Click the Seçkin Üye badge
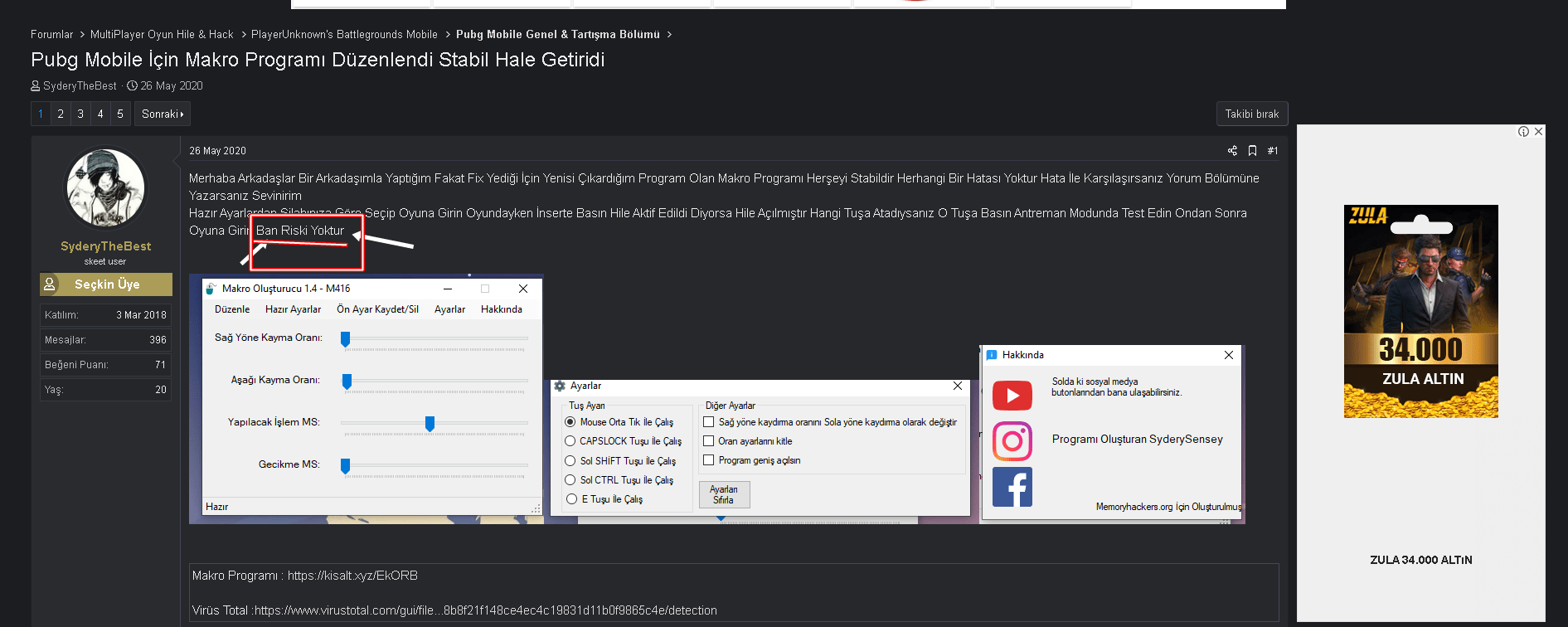 click(106, 284)
